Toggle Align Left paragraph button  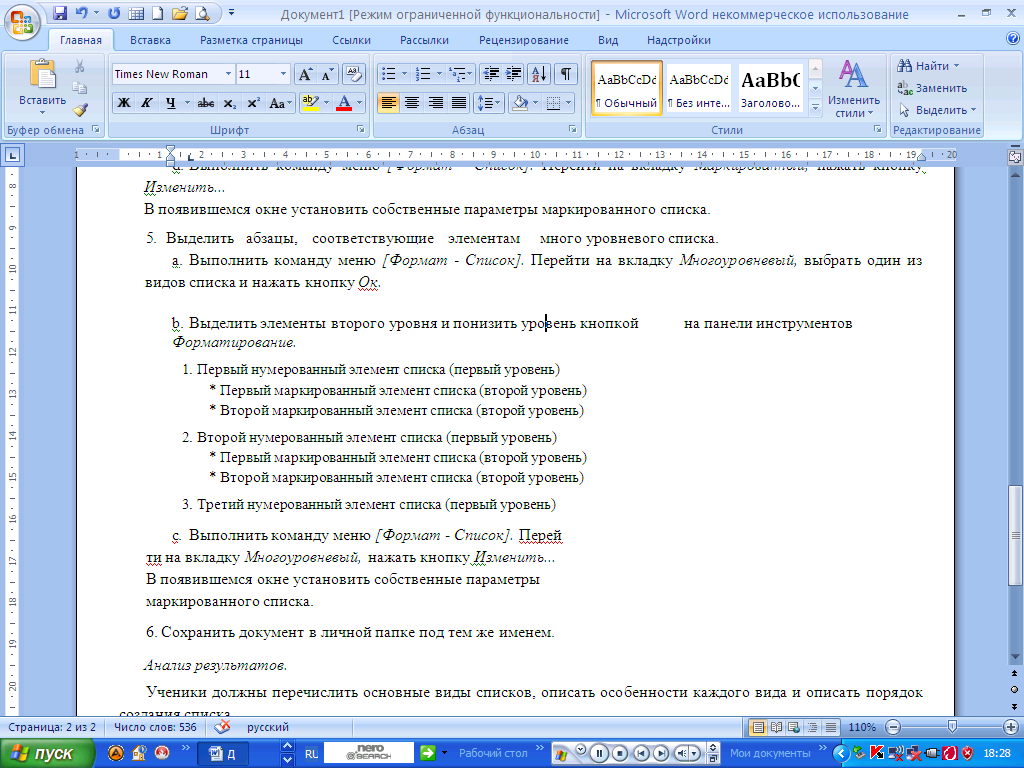(x=389, y=103)
